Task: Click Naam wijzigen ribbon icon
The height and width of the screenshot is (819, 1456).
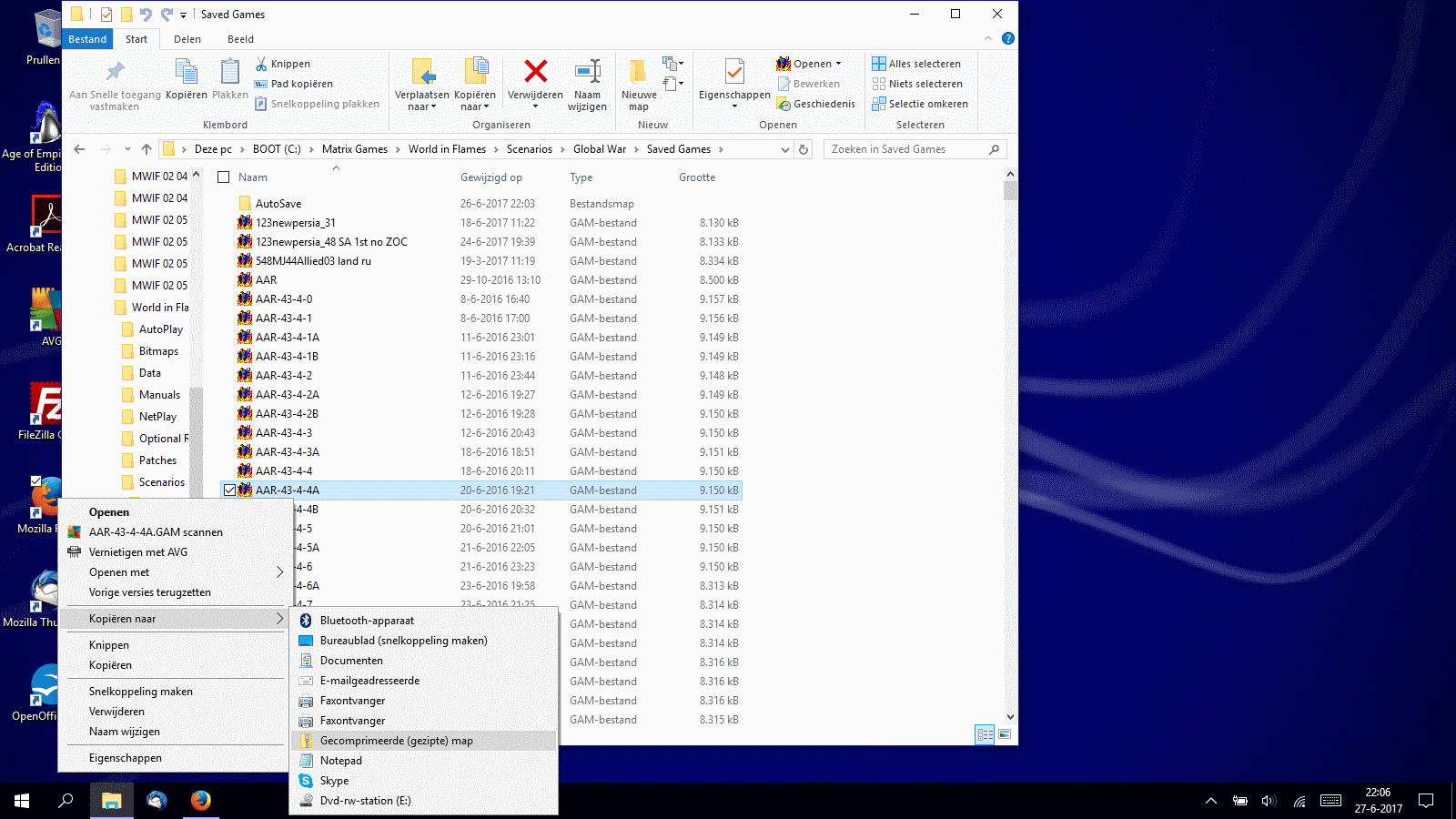Action: [x=588, y=71]
